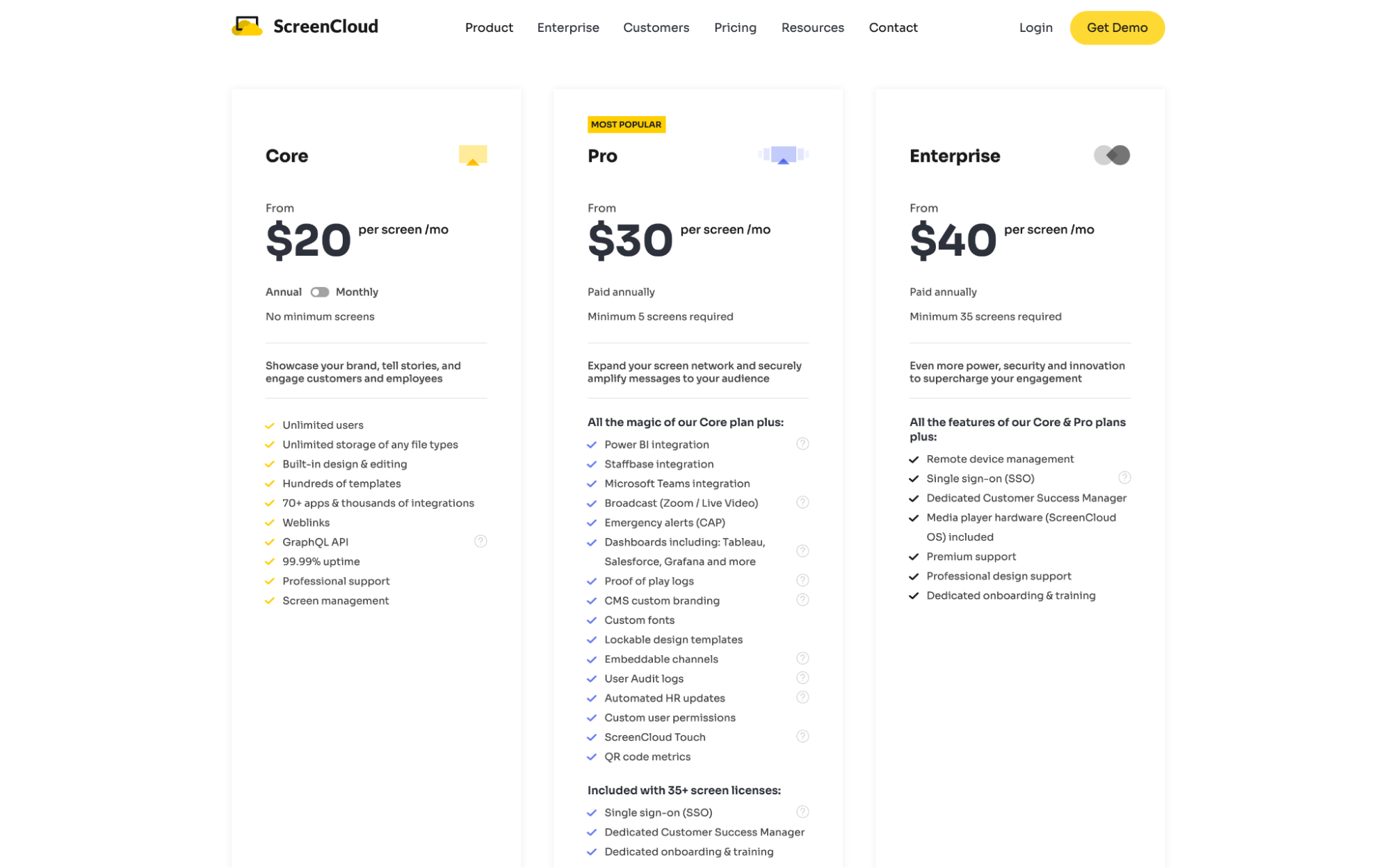
Task: Click help icon next to ScreenCloud Touch
Action: (x=802, y=737)
